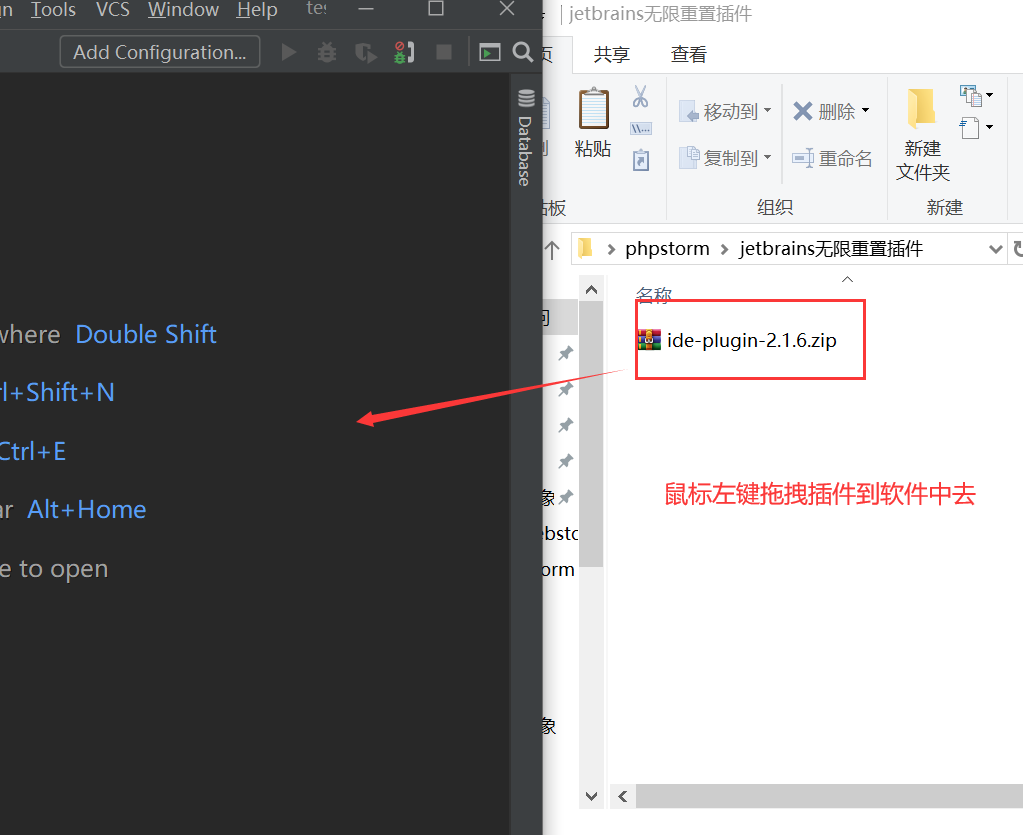Click the Debug bug icon

tap(327, 52)
